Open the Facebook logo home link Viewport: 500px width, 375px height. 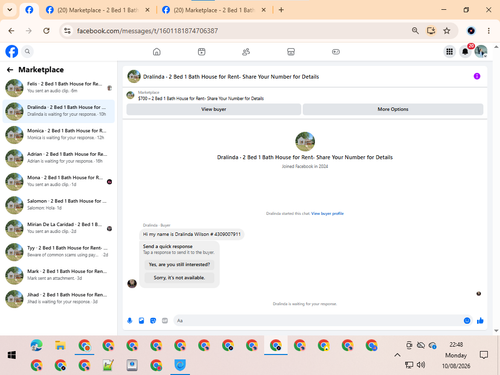click(12, 52)
